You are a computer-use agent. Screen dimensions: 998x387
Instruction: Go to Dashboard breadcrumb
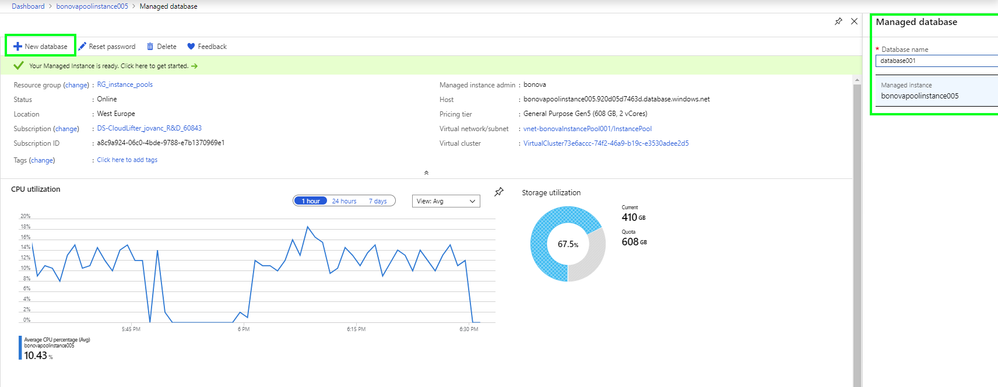click(29, 6)
